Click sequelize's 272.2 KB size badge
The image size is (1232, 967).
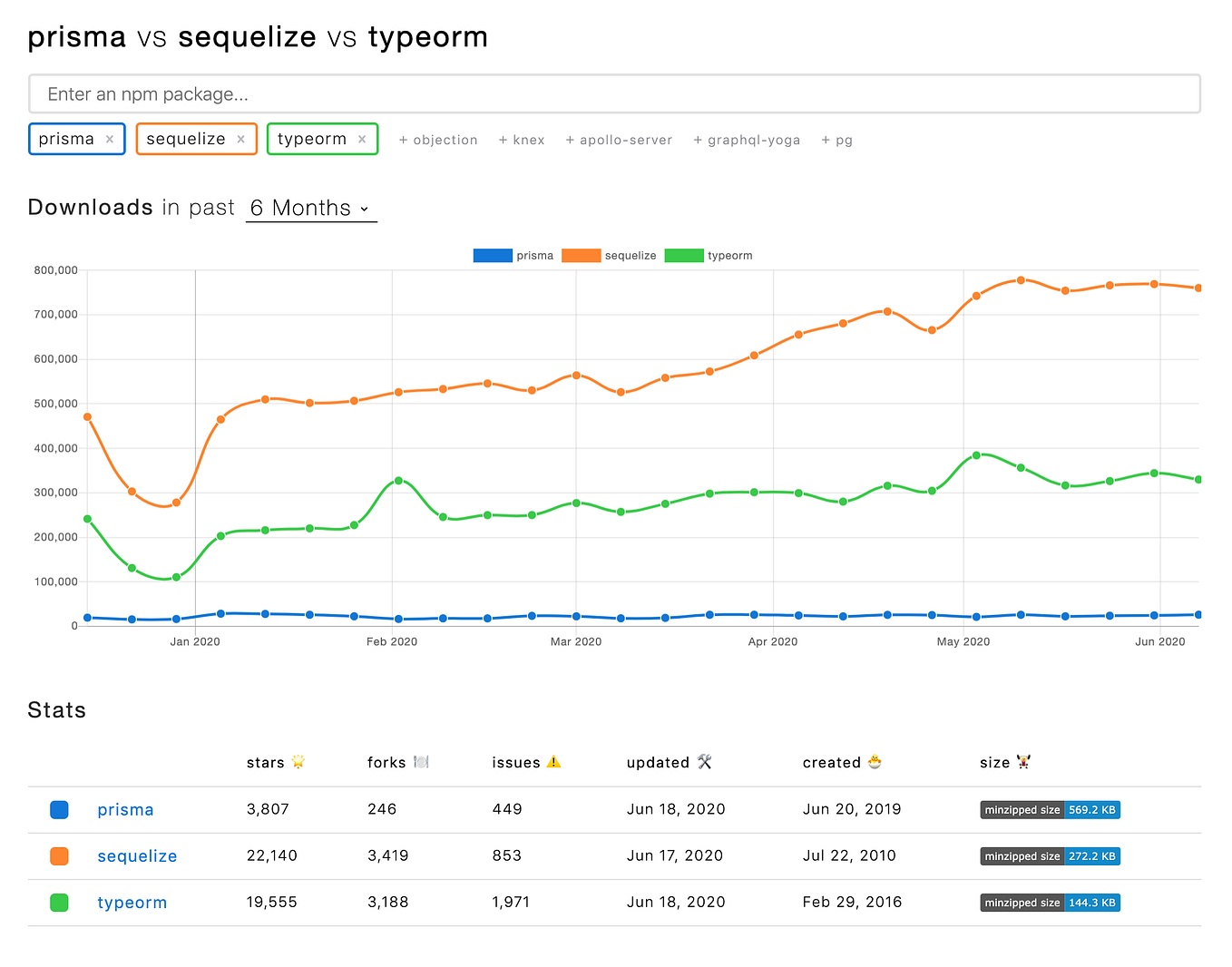pyautogui.click(x=1050, y=855)
